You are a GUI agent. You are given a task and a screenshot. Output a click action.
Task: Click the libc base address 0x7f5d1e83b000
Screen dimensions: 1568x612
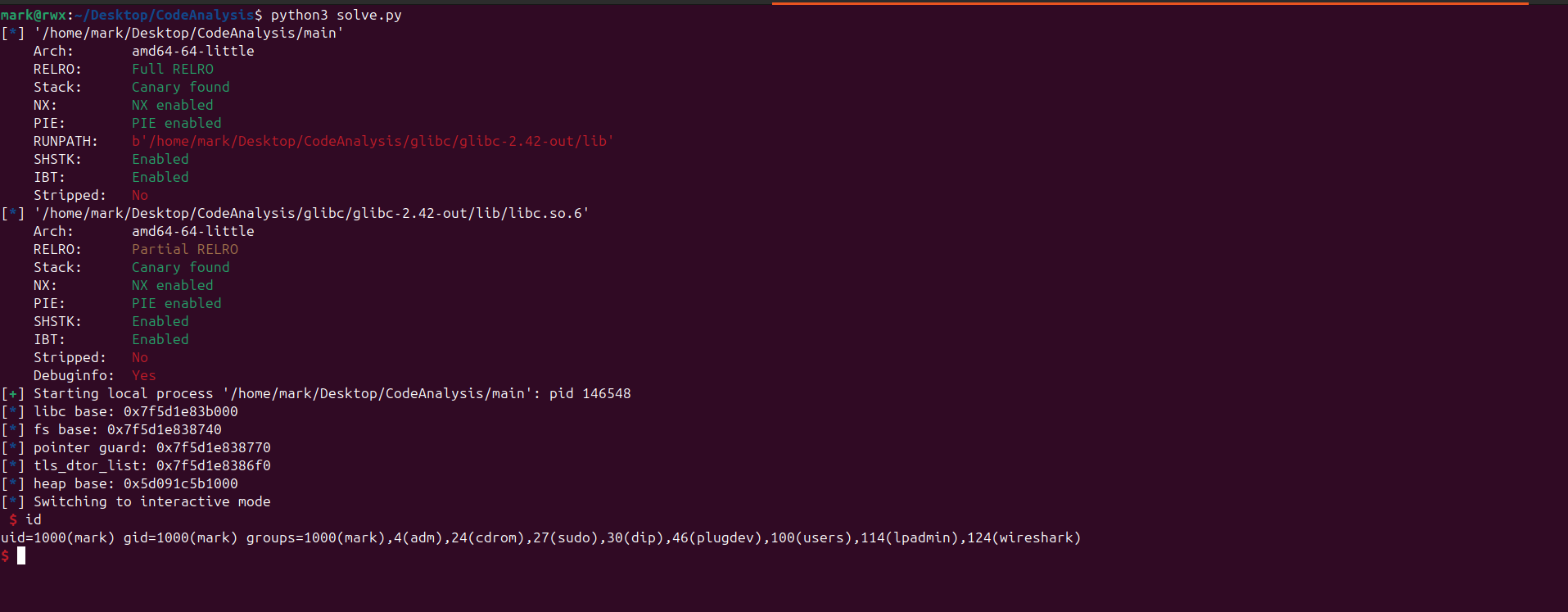pos(180,411)
